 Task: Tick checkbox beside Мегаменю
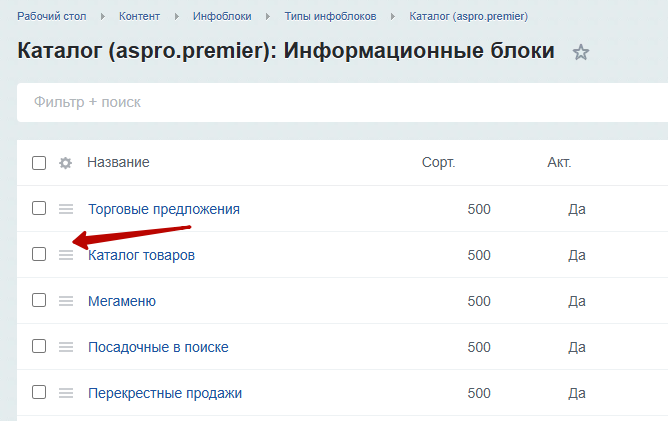tap(39, 300)
